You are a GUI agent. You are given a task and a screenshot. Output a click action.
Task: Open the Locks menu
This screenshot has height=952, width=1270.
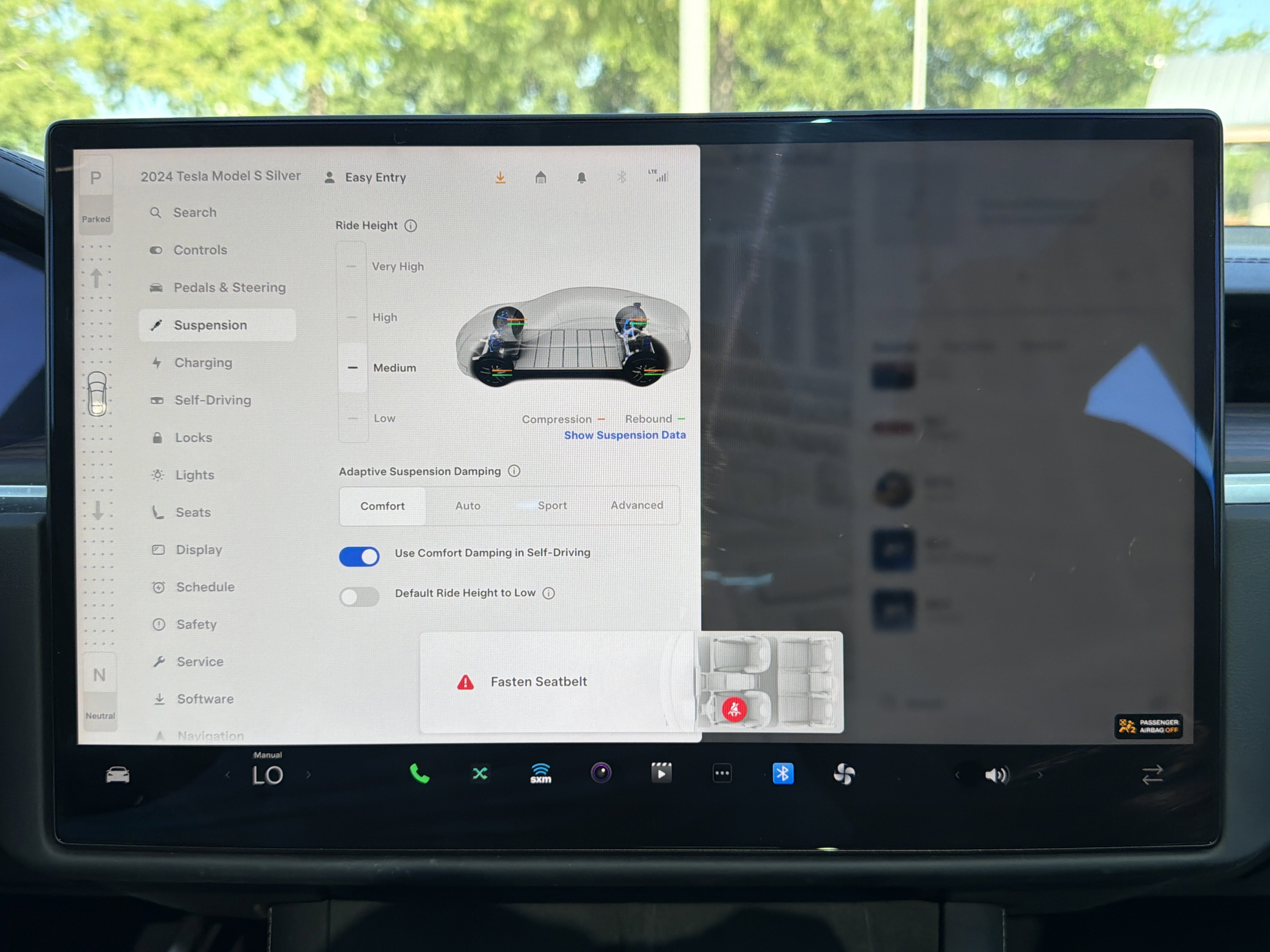pos(181,437)
